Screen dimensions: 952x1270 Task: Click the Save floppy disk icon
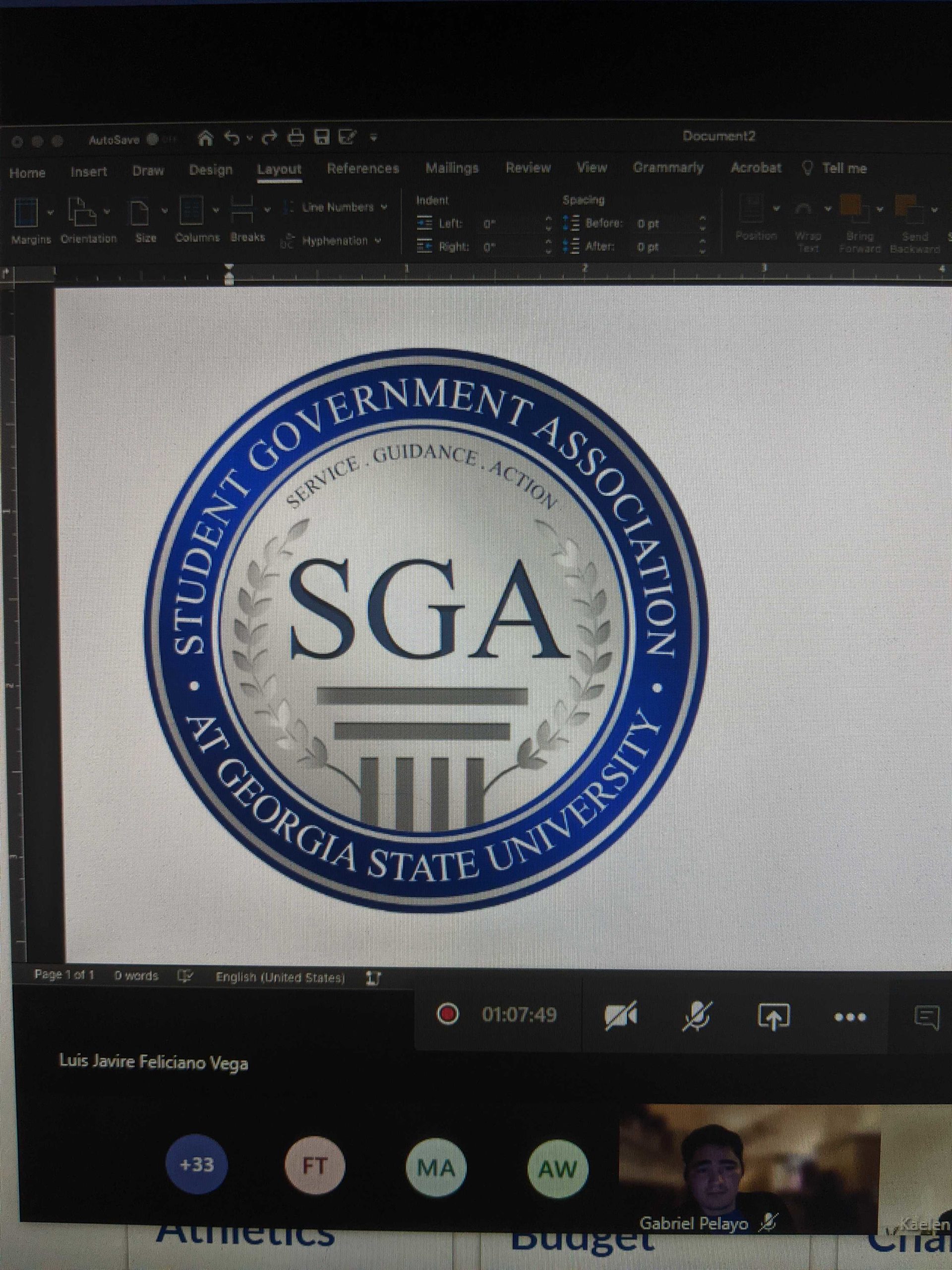coord(322,137)
